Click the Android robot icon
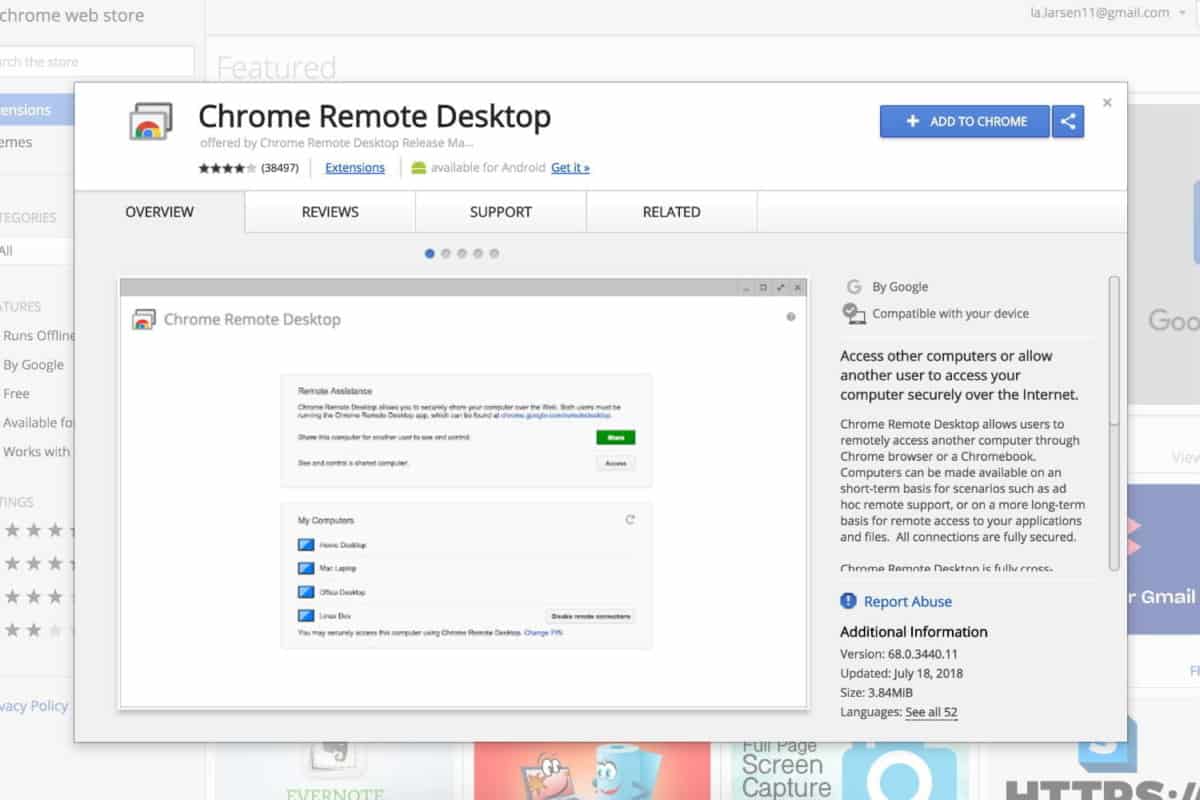 419,168
